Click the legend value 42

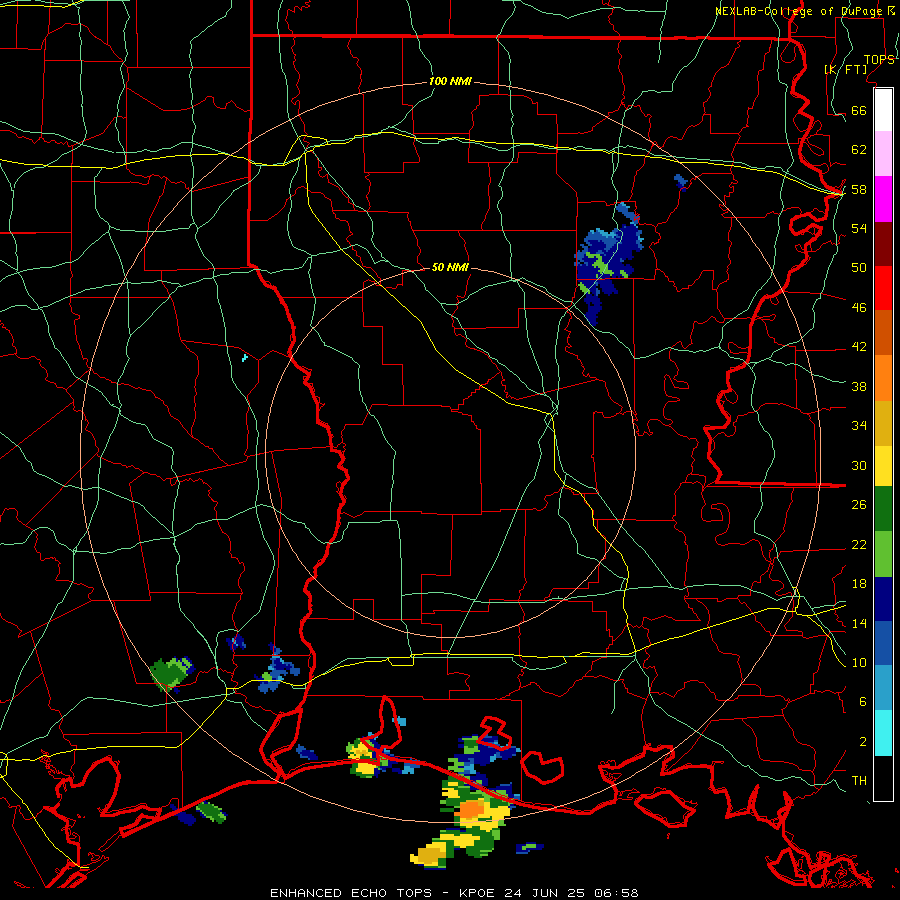pos(859,346)
